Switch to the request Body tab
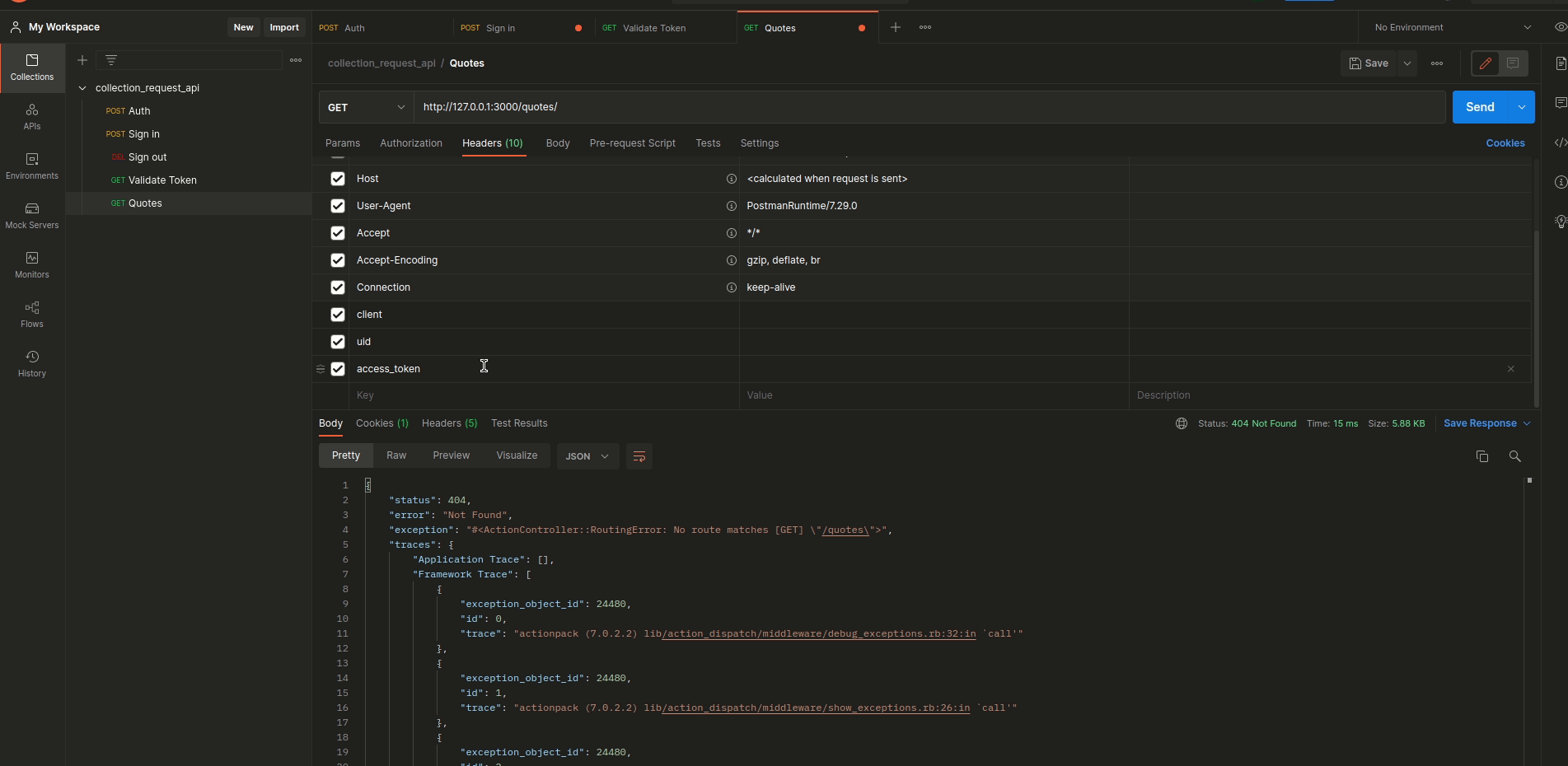Viewport: 1568px width, 766px height. (558, 143)
